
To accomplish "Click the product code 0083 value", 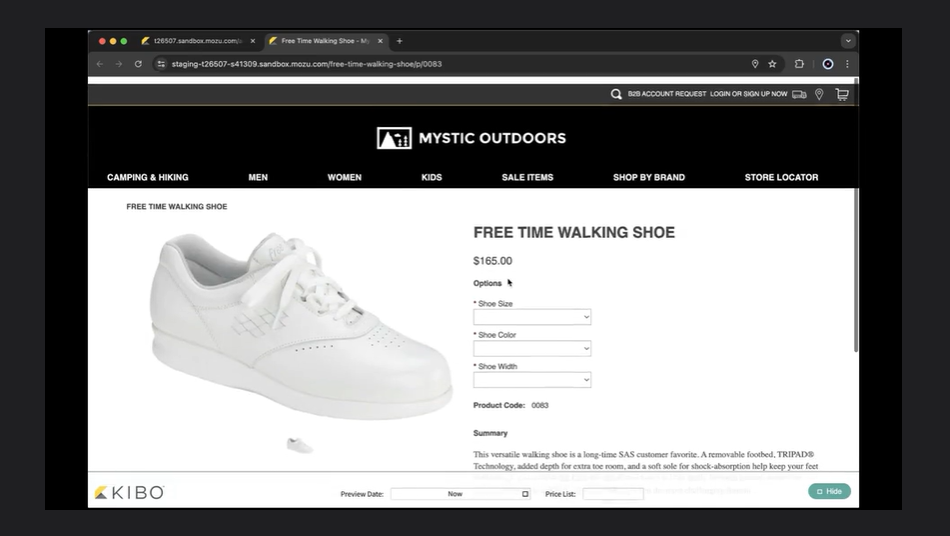I will 540,406.
